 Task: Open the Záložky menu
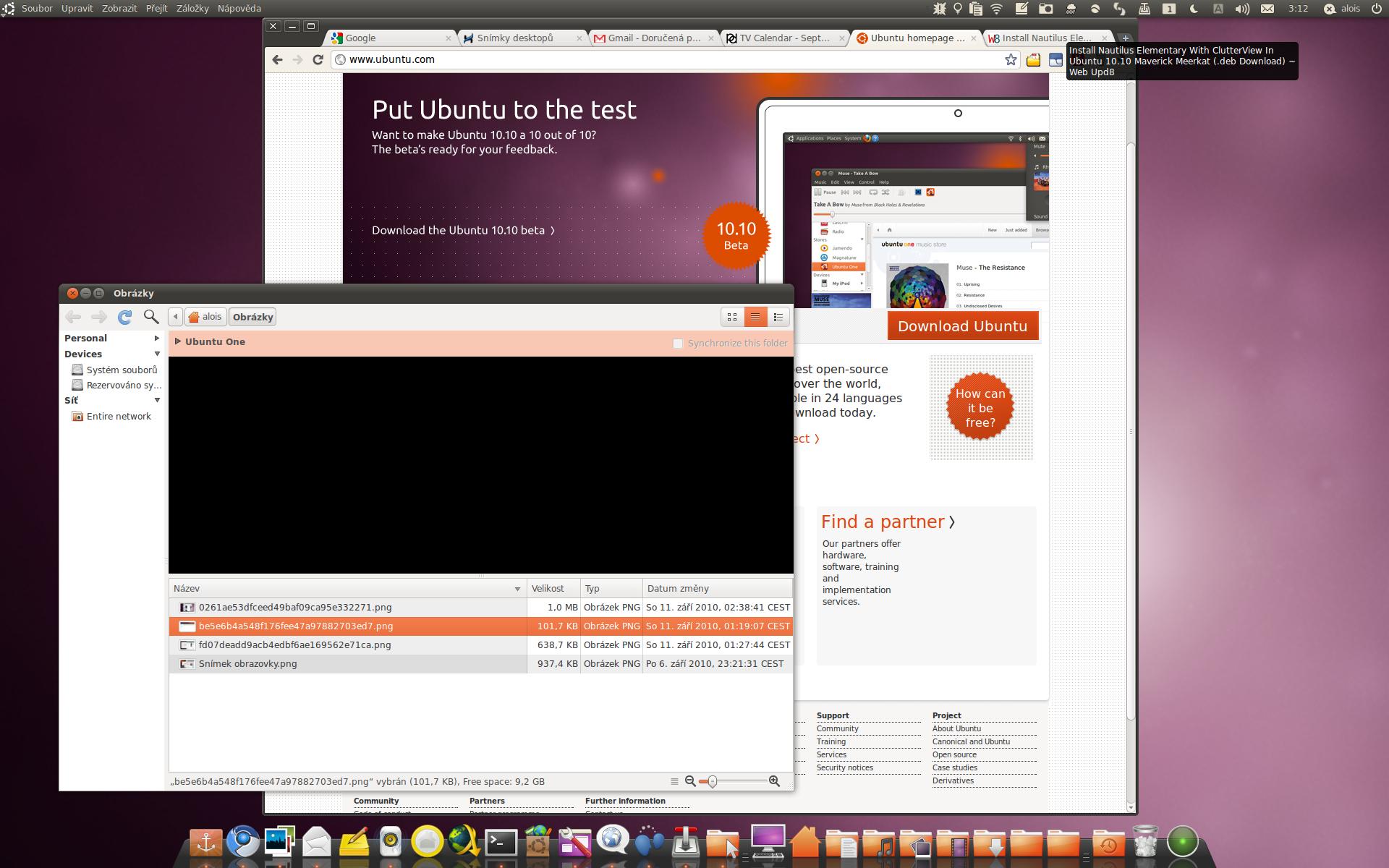coord(192,9)
